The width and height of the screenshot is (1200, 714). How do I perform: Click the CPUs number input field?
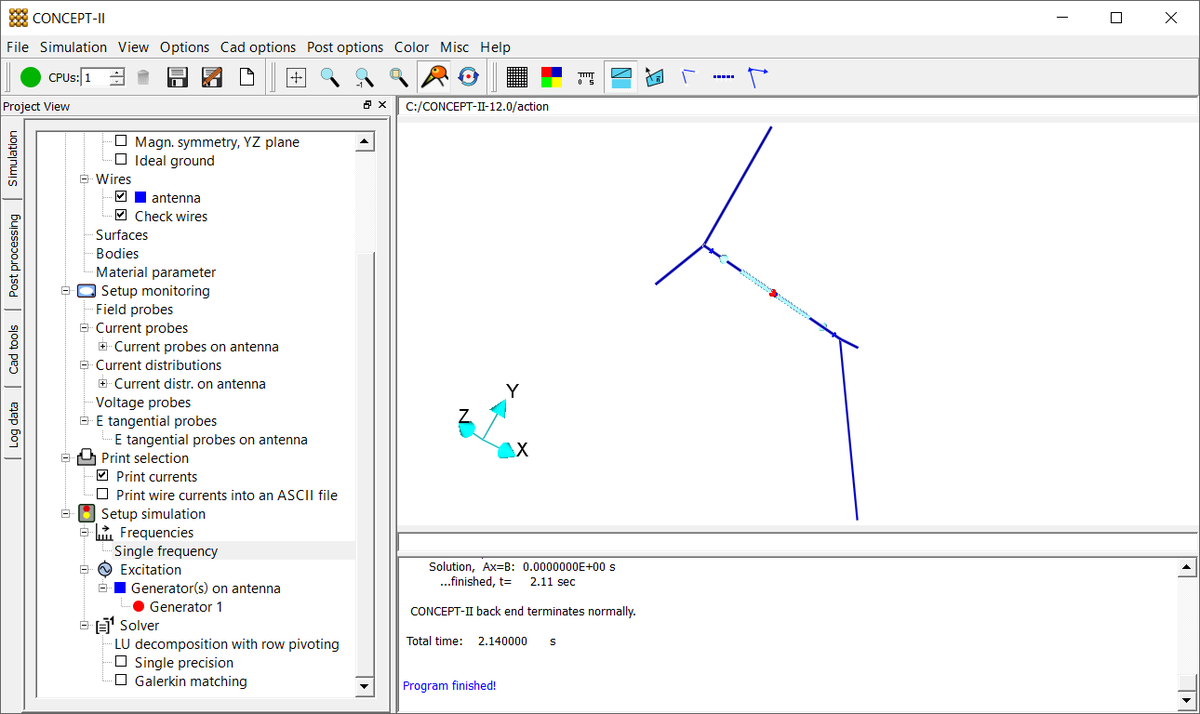[x=96, y=77]
